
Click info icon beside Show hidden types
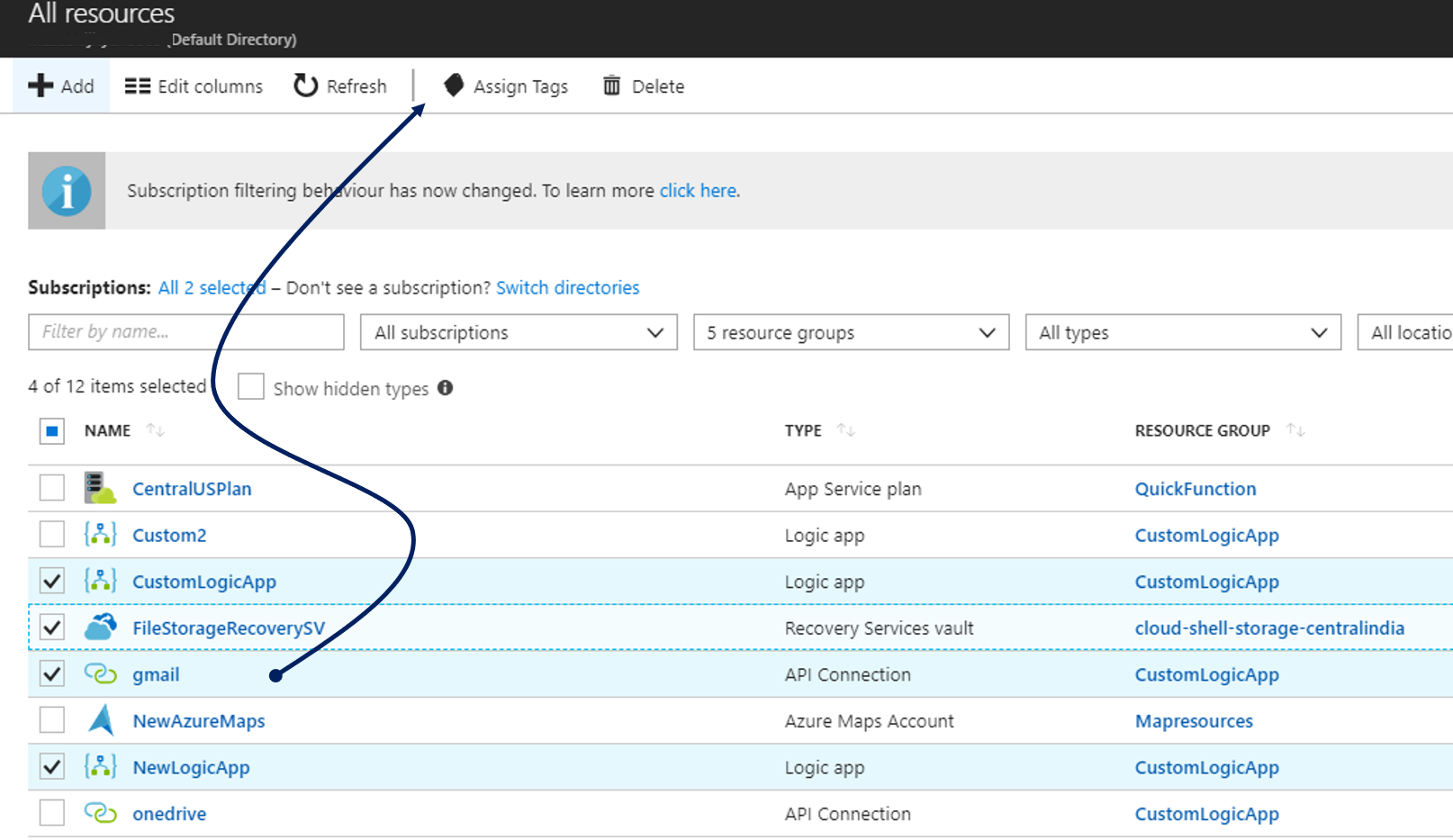[445, 388]
